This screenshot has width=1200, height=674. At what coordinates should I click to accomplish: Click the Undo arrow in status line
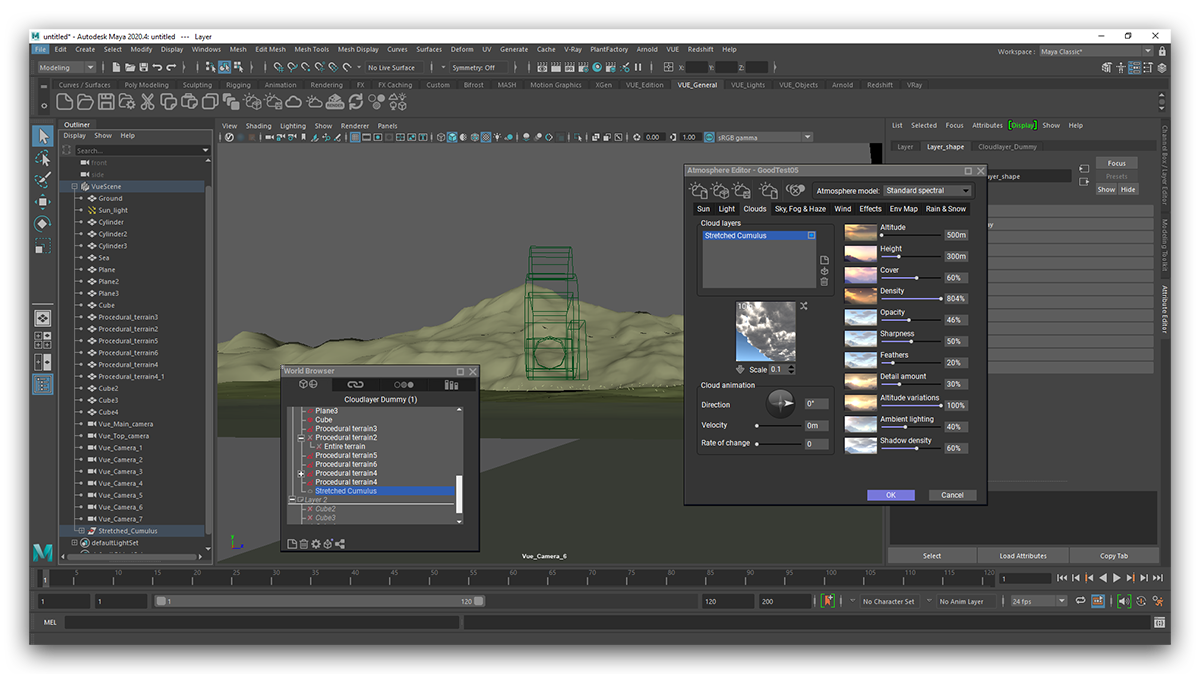[x=159, y=67]
